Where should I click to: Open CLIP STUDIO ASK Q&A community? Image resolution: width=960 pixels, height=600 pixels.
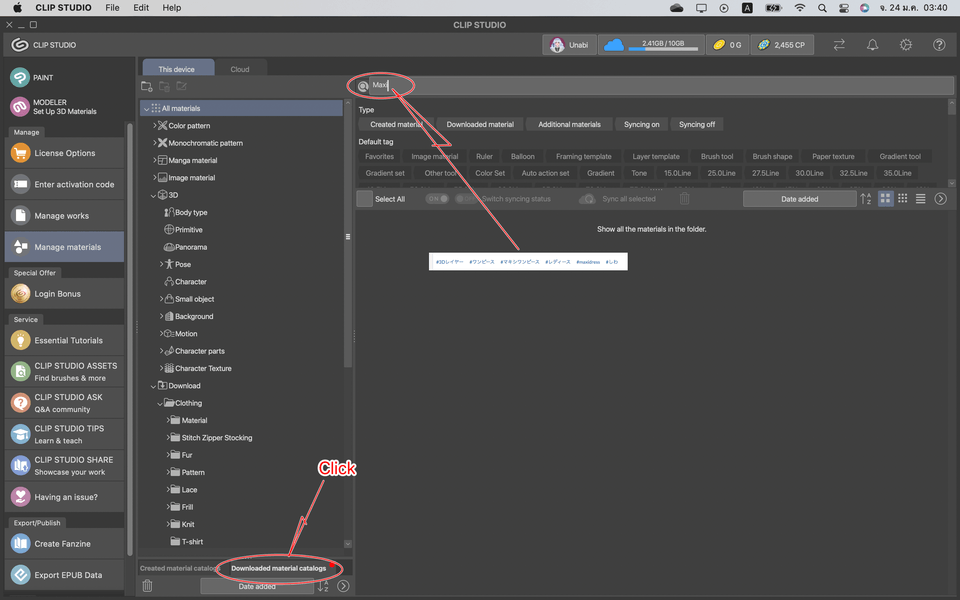click(x=64, y=403)
